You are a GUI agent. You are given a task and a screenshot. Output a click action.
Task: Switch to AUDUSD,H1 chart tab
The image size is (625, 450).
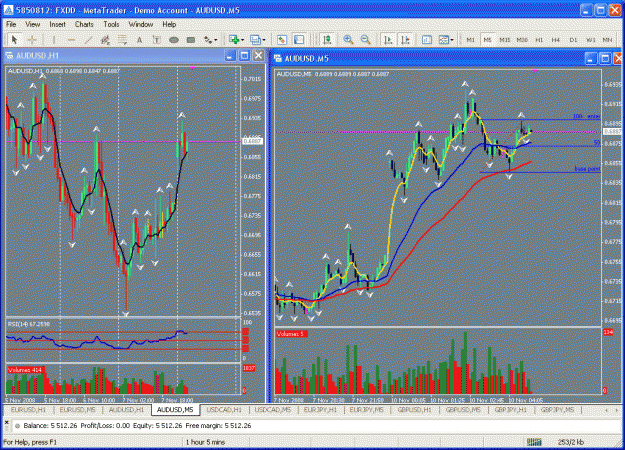pos(126,410)
